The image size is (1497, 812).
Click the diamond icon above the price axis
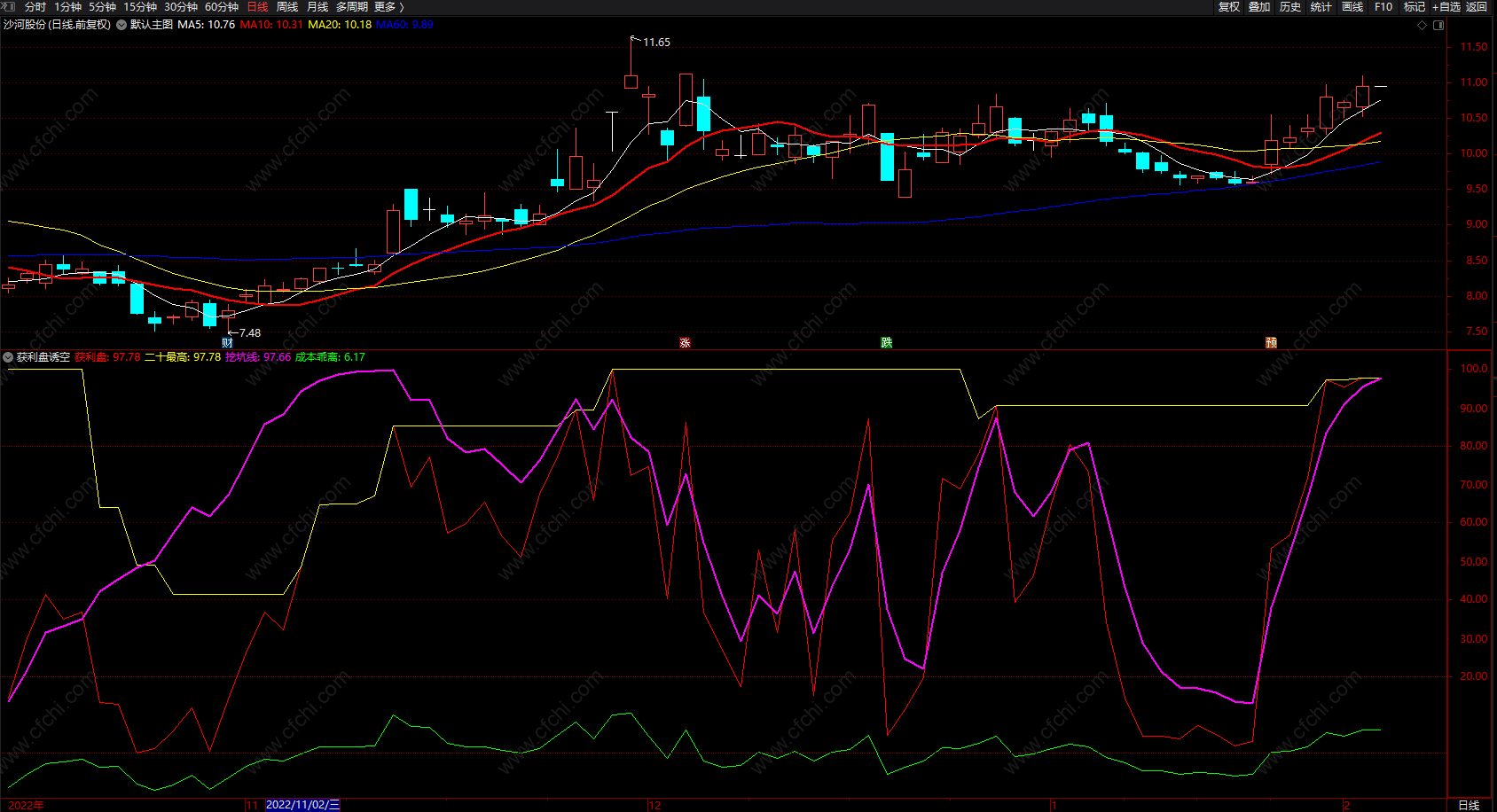pyautogui.click(x=1423, y=25)
